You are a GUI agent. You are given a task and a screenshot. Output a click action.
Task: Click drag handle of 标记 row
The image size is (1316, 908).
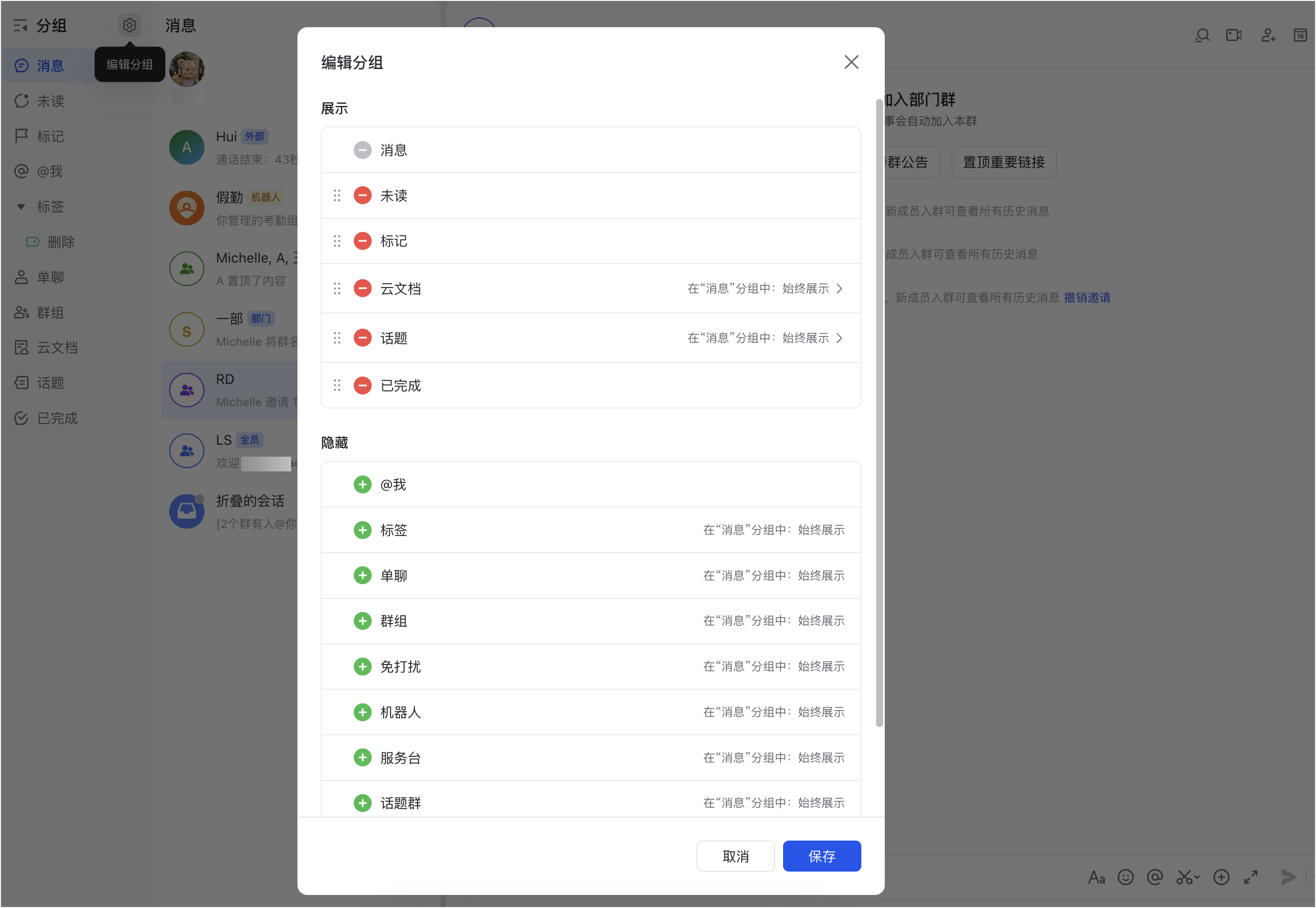[x=337, y=241]
